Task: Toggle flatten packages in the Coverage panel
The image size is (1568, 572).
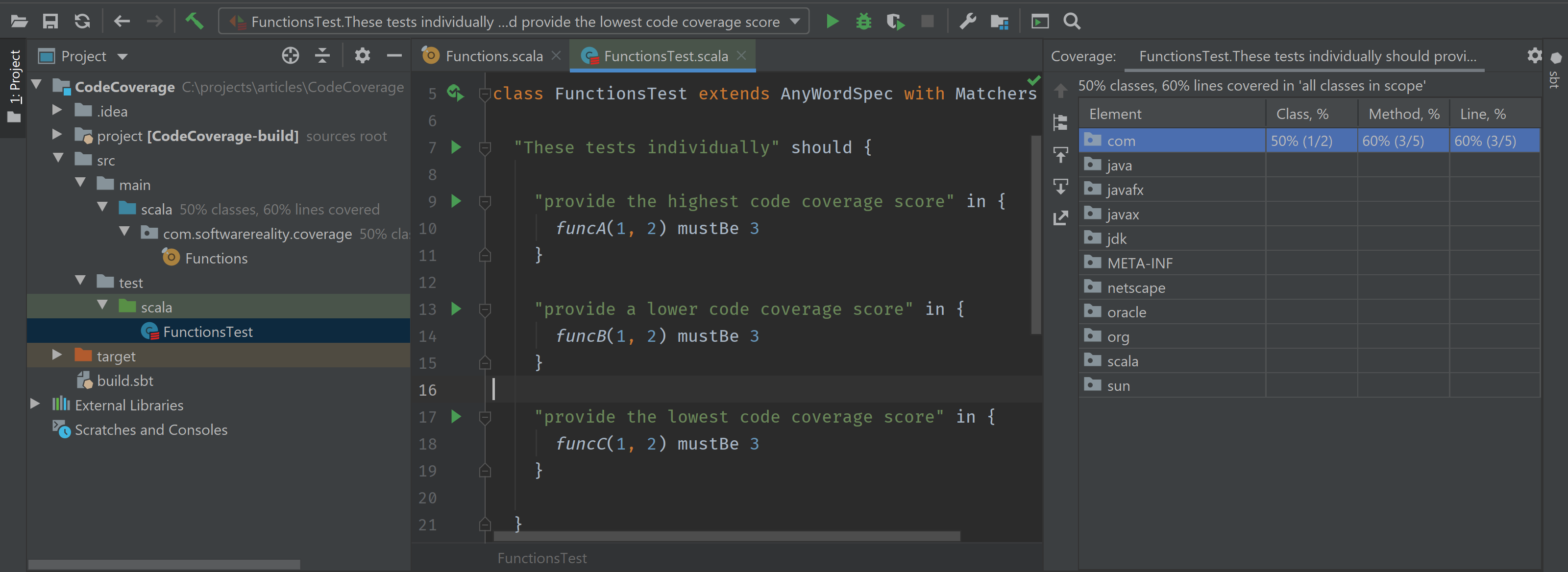Action: click(x=1060, y=122)
